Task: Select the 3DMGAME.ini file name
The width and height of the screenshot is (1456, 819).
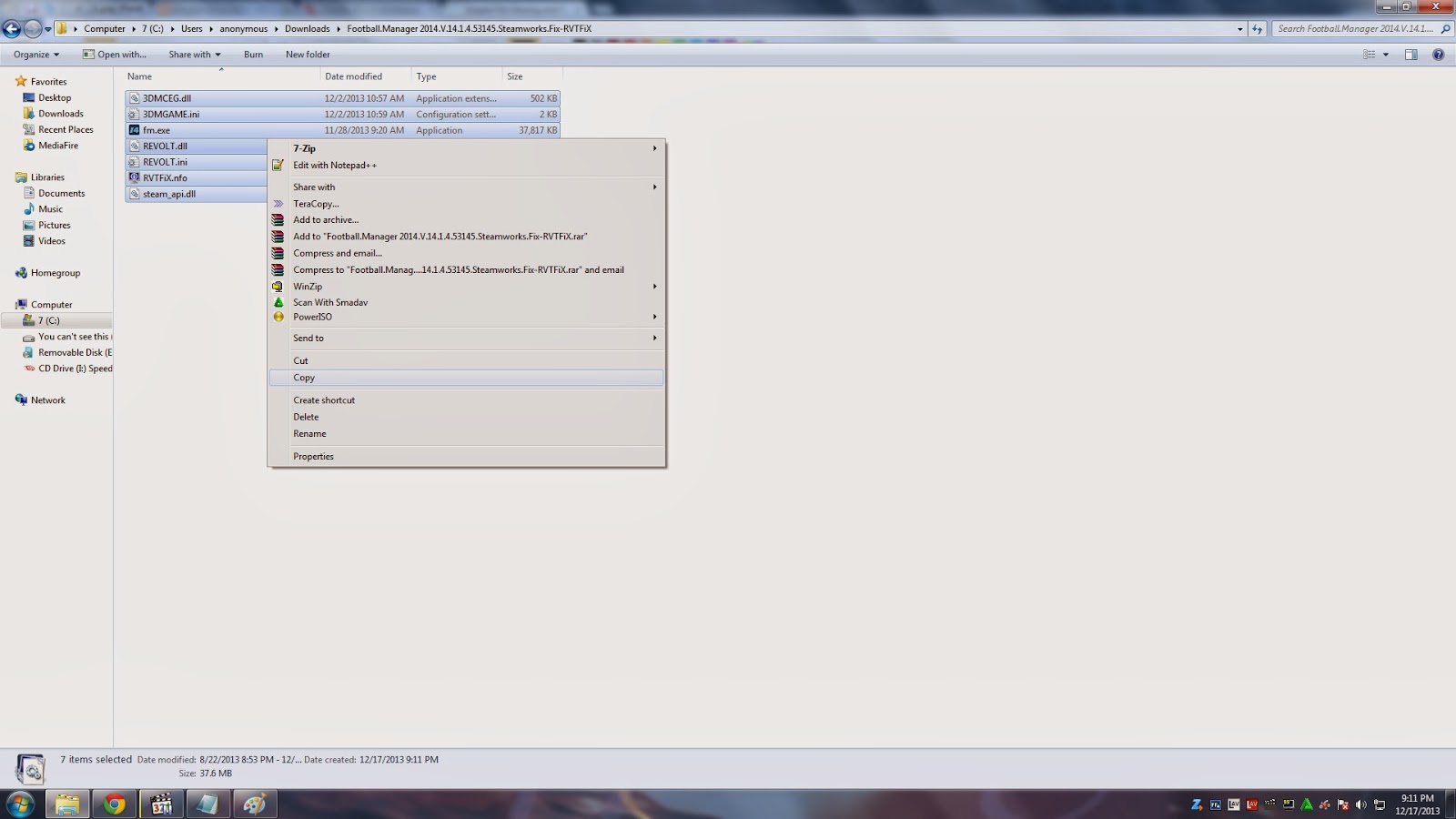Action: point(171,115)
